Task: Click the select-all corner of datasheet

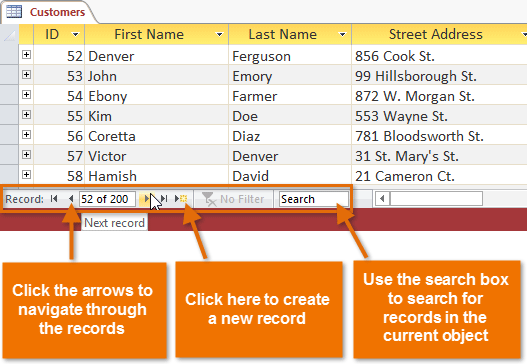Action: coord(9,35)
